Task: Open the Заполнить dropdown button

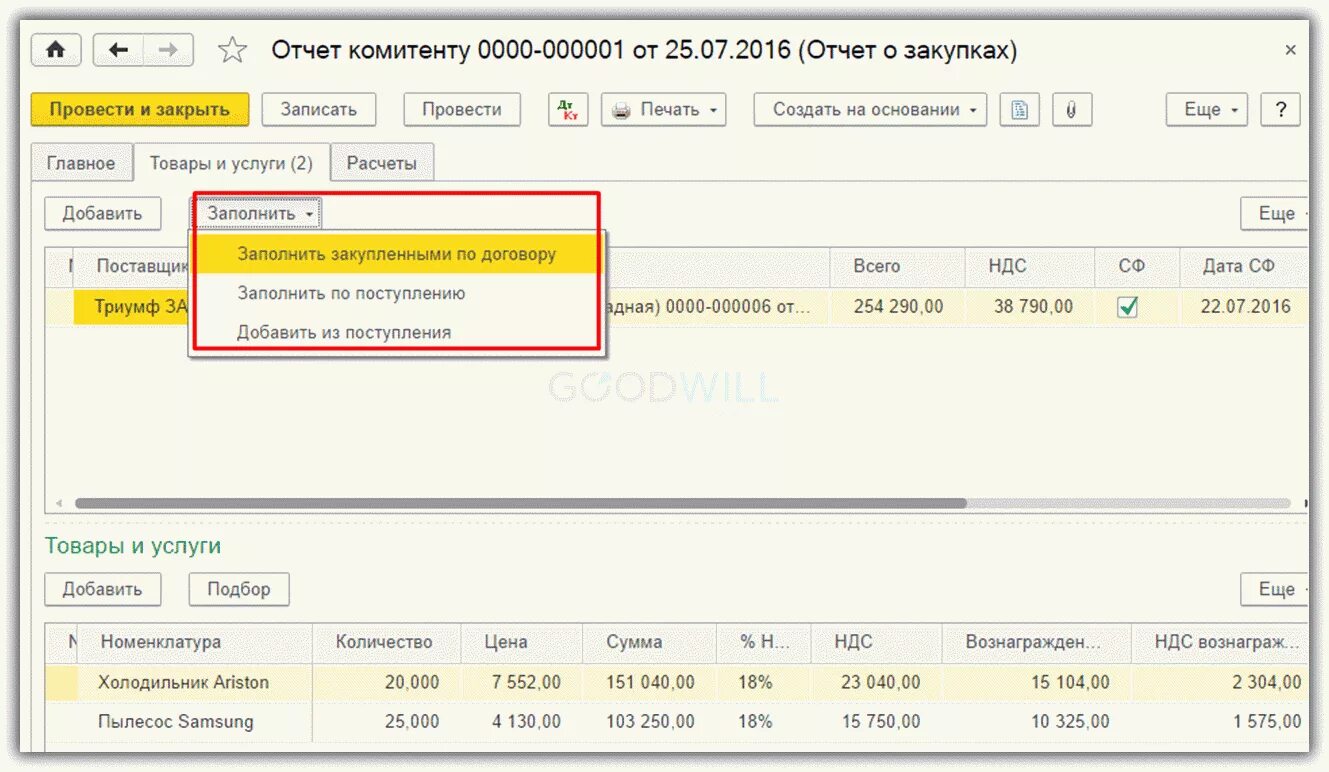Action: (x=258, y=214)
